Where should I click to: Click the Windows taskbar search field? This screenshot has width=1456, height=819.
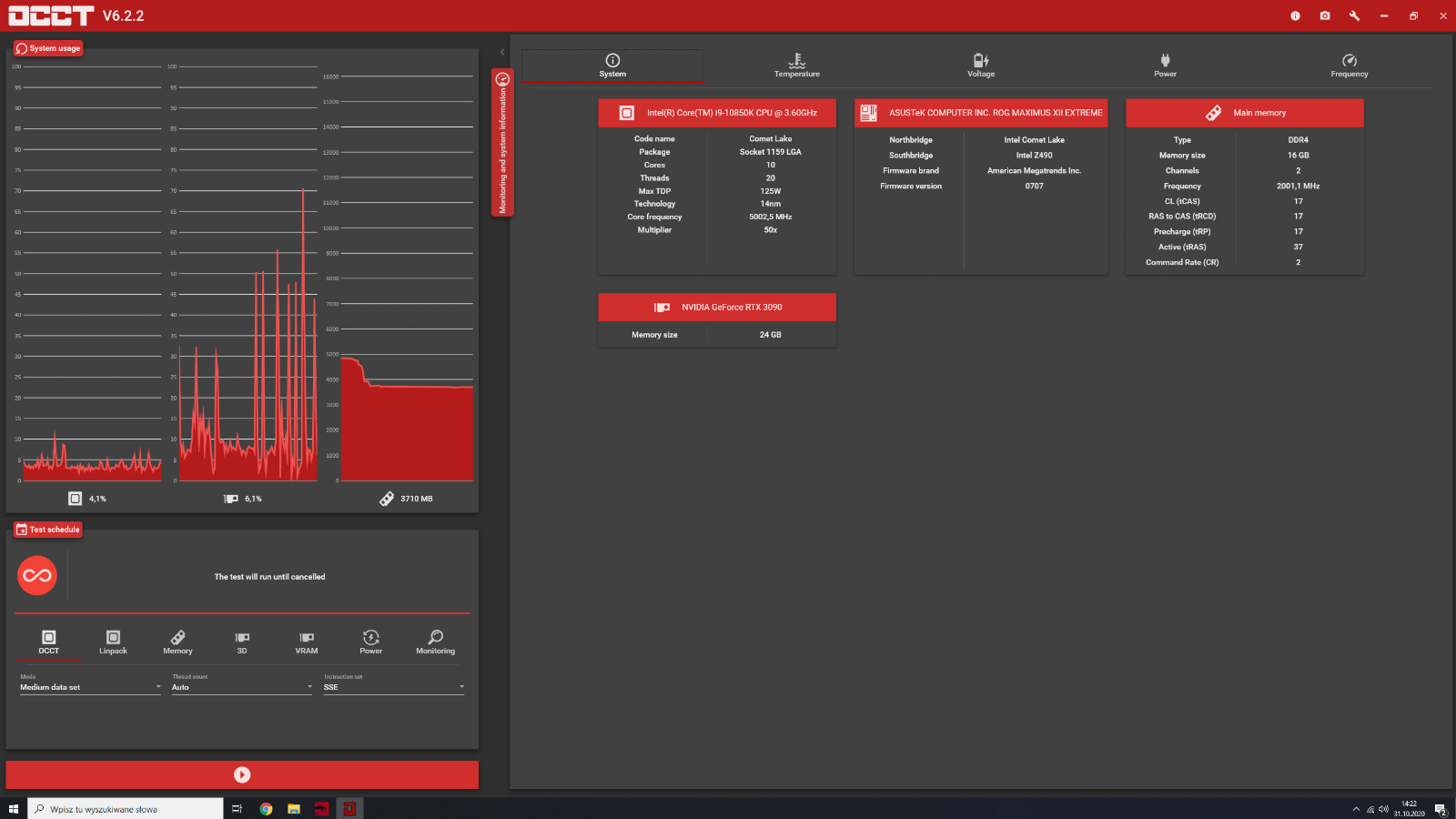126,808
